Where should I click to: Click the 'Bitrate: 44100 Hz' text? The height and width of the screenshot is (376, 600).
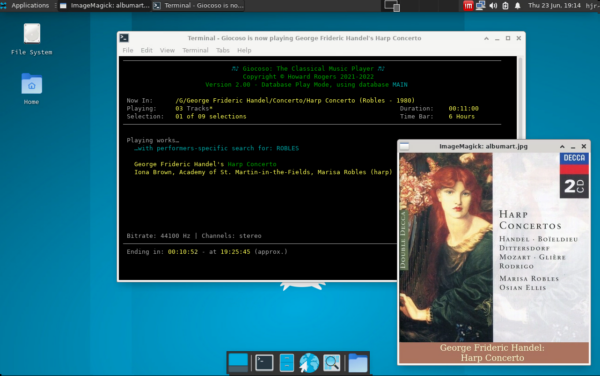(158, 236)
